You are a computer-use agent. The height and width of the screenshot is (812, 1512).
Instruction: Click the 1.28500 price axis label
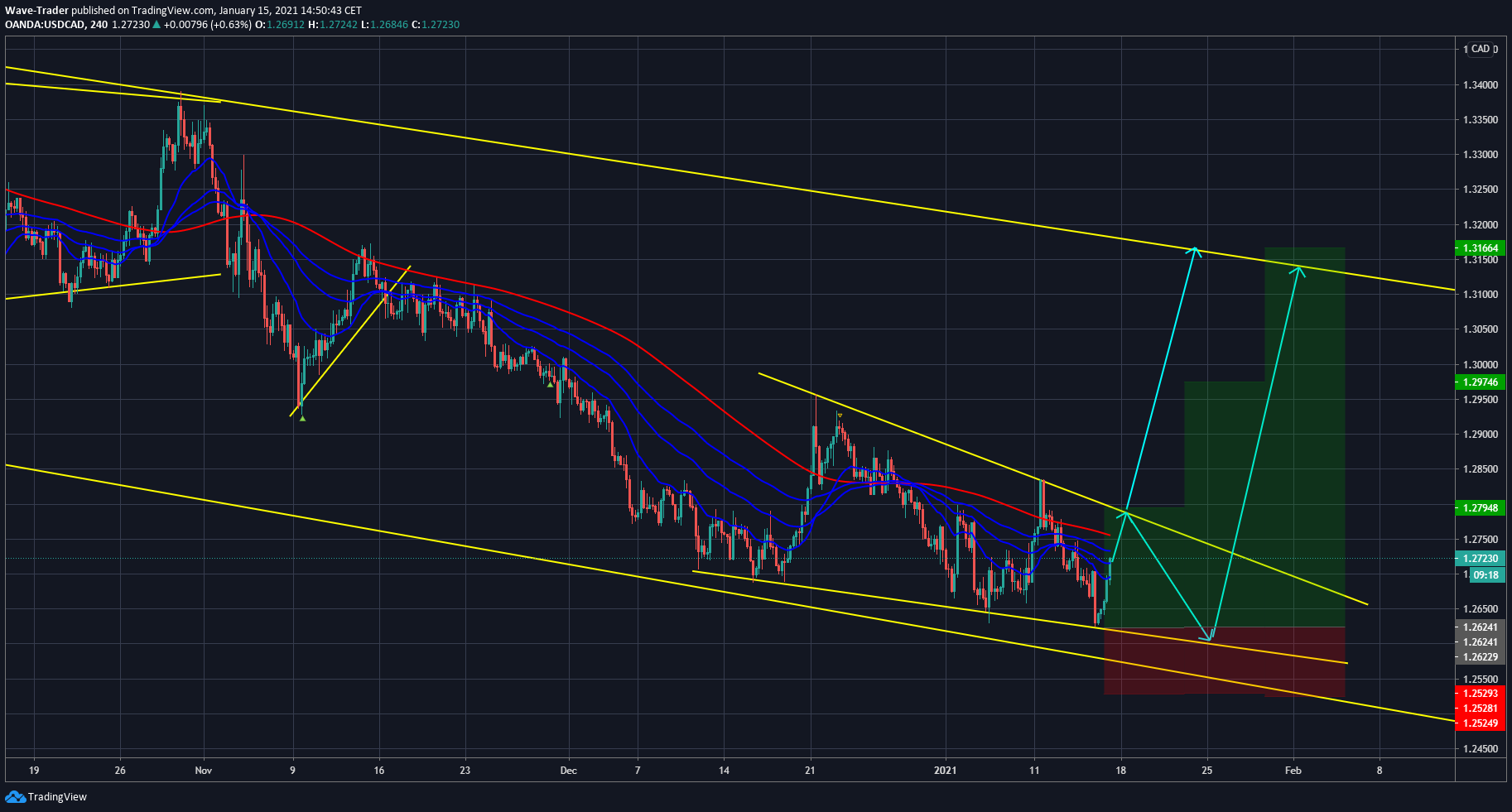pyautogui.click(x=1480, y=469)
